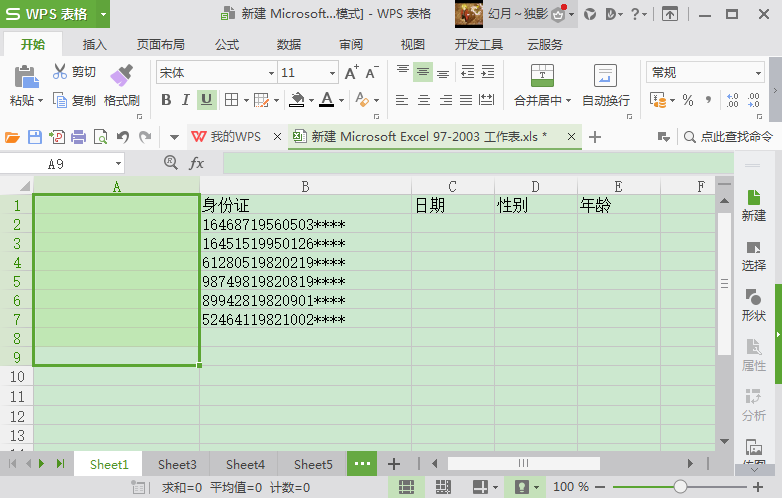The width and height of the screenshot is (782, 498).
Task: Toggle underline formatting
Action: pos(206,100)
